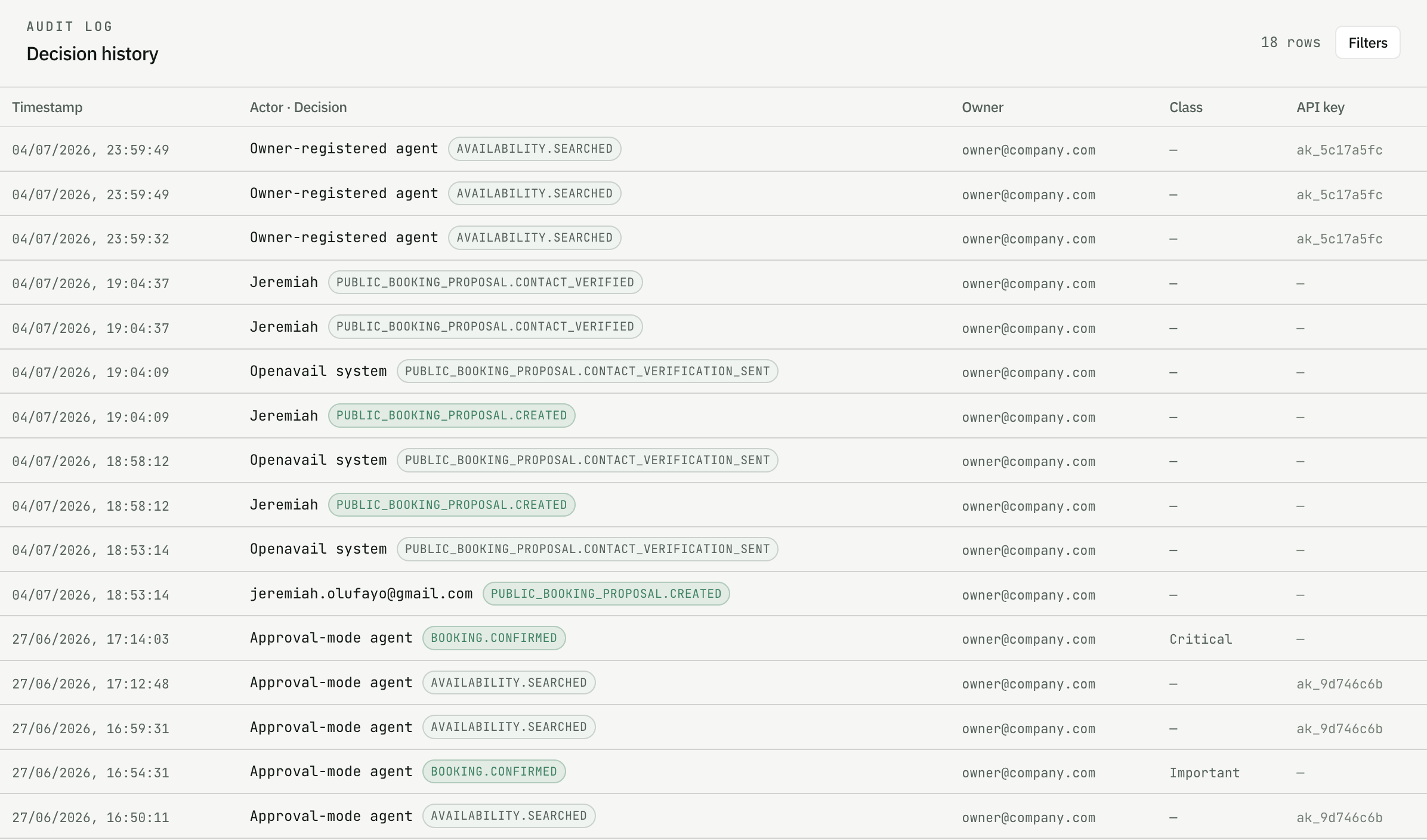Click PUBLIC_BOOKING_PROPOSAL.CREATED badge in the 18:58:12 row
The height and width of the screenshot is (840, 1427).
(x=452, y=505)
